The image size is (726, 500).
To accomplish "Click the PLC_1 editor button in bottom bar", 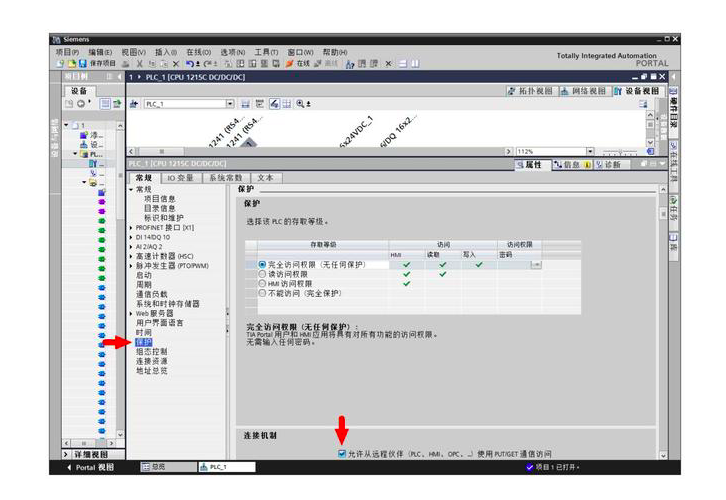I will (x=227, y=467).
